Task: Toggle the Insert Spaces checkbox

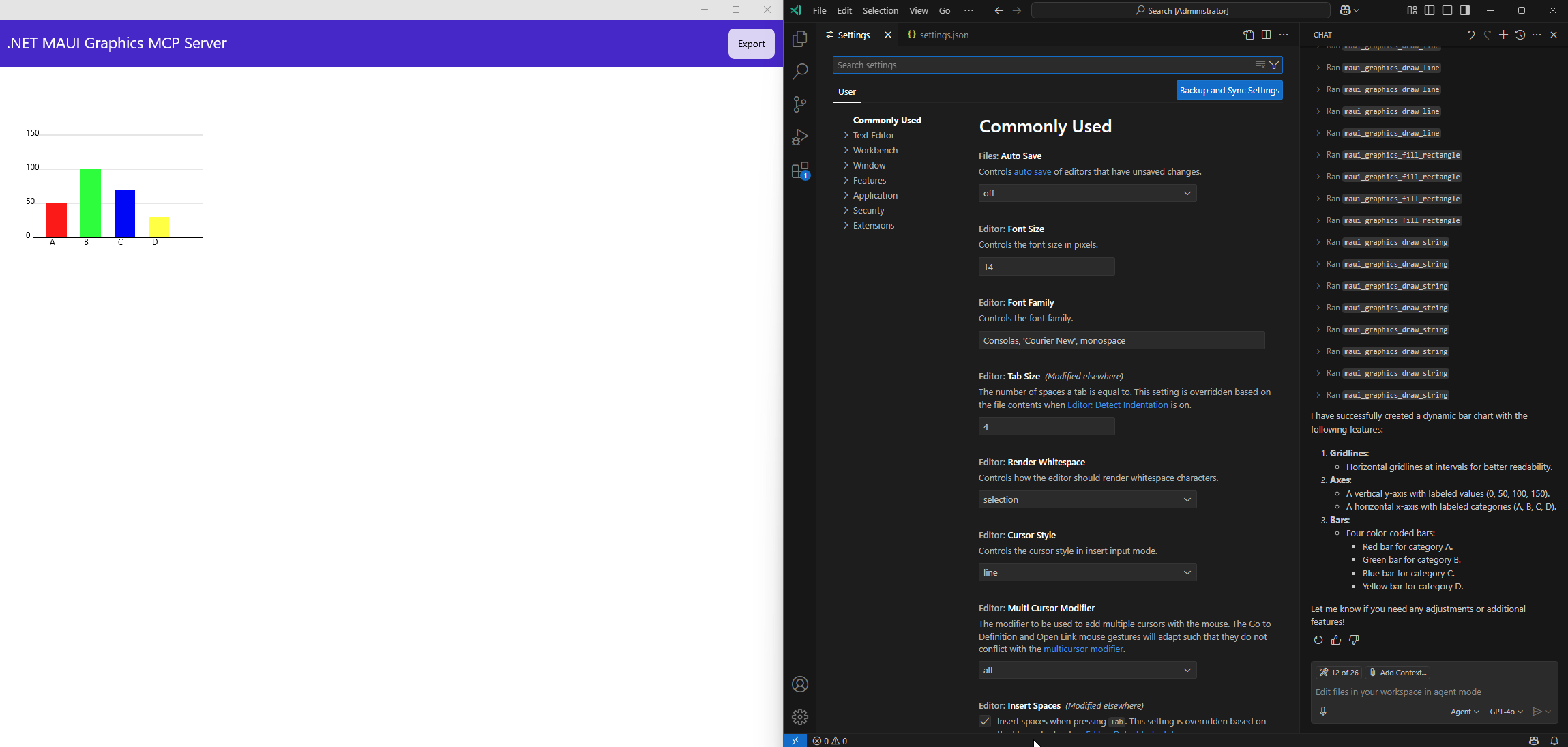Action: [985, 721]
